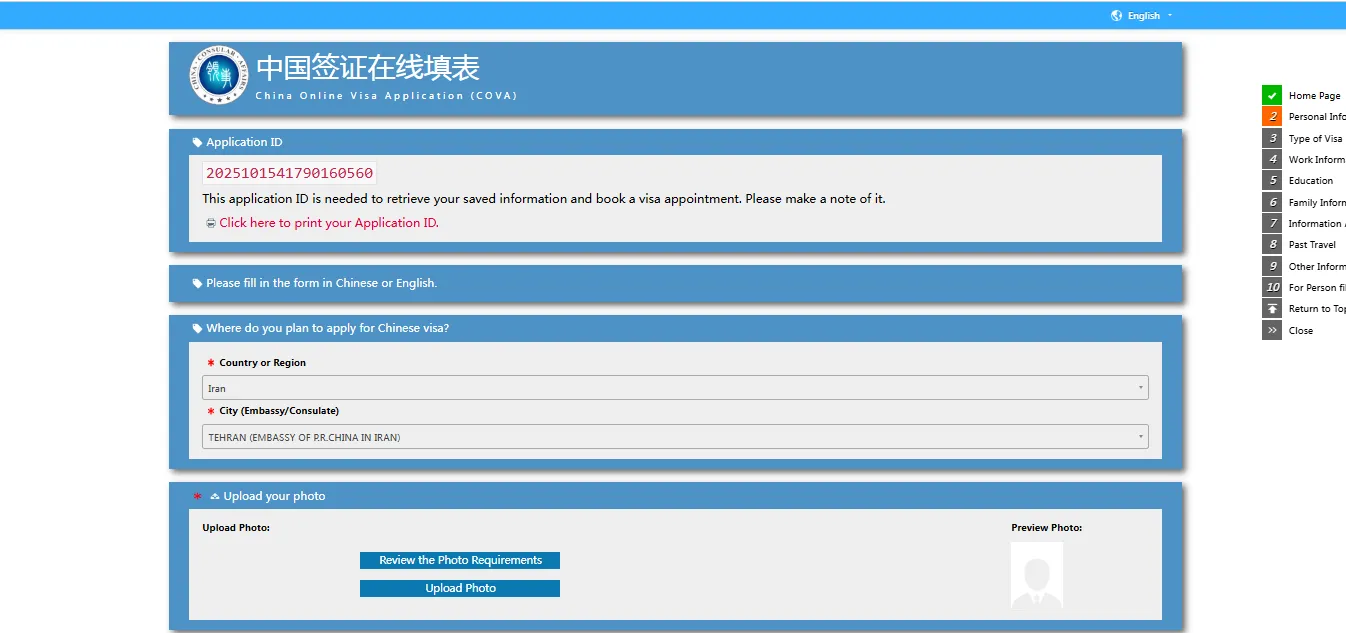Select Family Information in the side navigation
The width and height of the screenshot is (1346, 633).
(x=1316, y=203)
